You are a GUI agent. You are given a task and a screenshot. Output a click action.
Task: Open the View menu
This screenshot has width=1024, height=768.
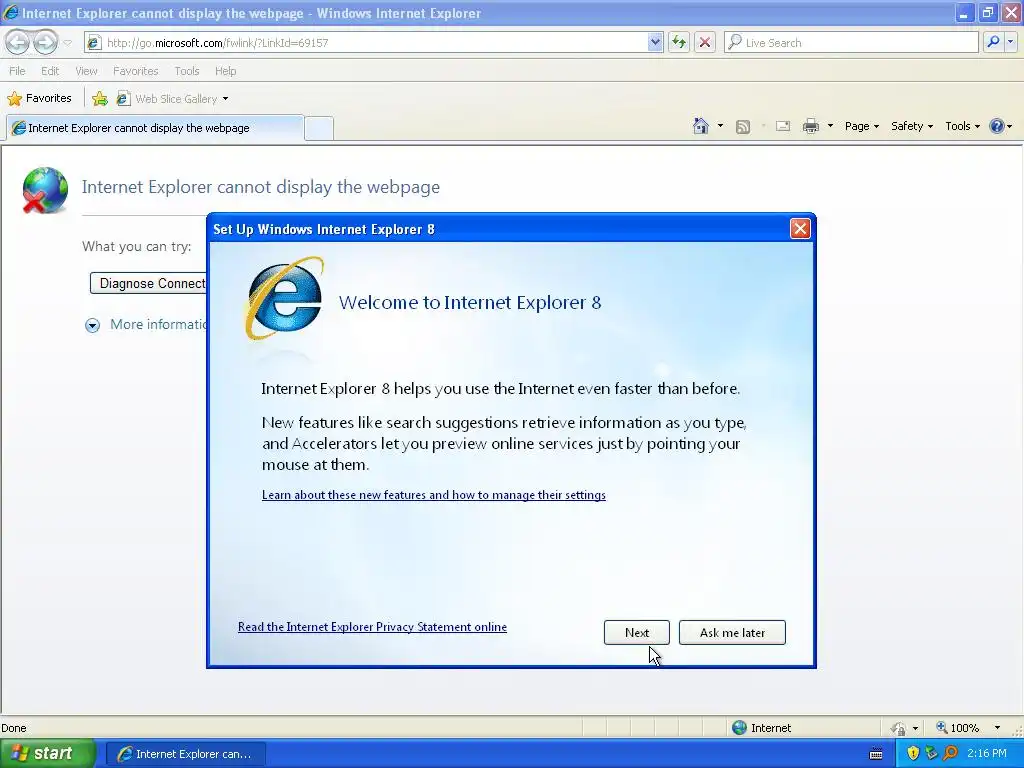[86, 71]
